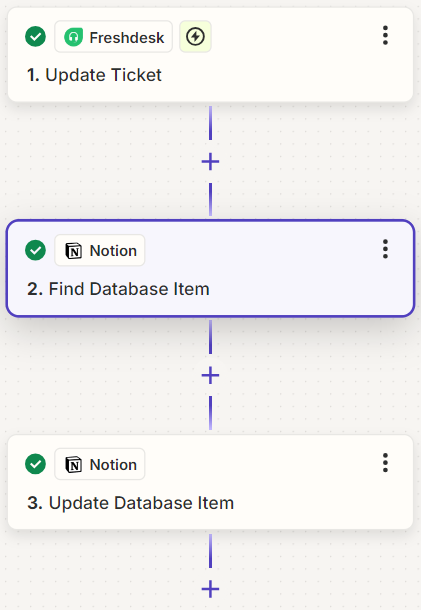Click the Freshdesk app badge in step 1
Image resolution: width=421 pixels, height=610 pixels.
click(x=114, y=37)
